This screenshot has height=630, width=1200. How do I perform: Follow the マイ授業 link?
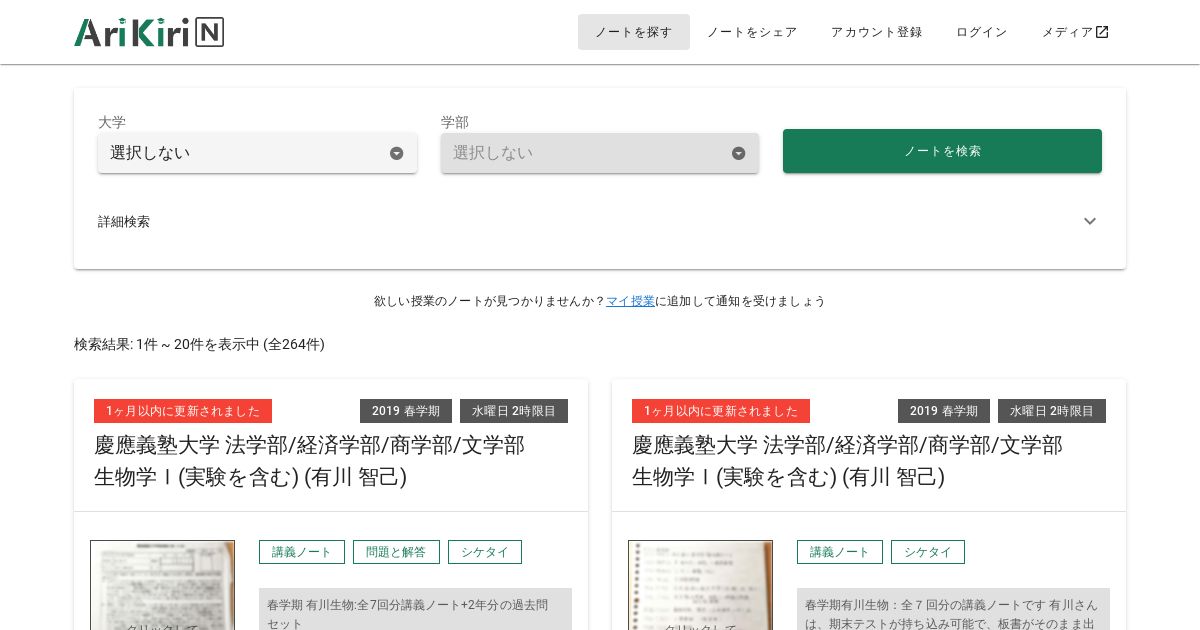(630, 301)
